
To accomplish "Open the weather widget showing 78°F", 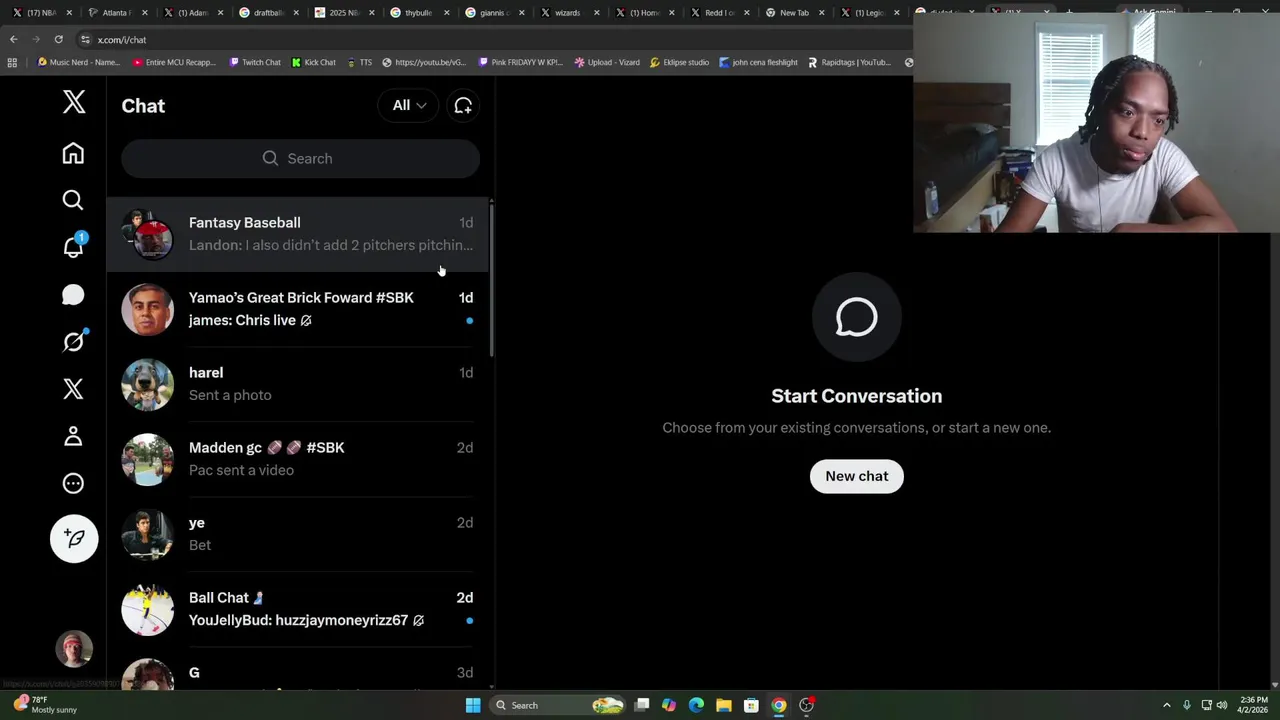I will (x=45, y=705).
